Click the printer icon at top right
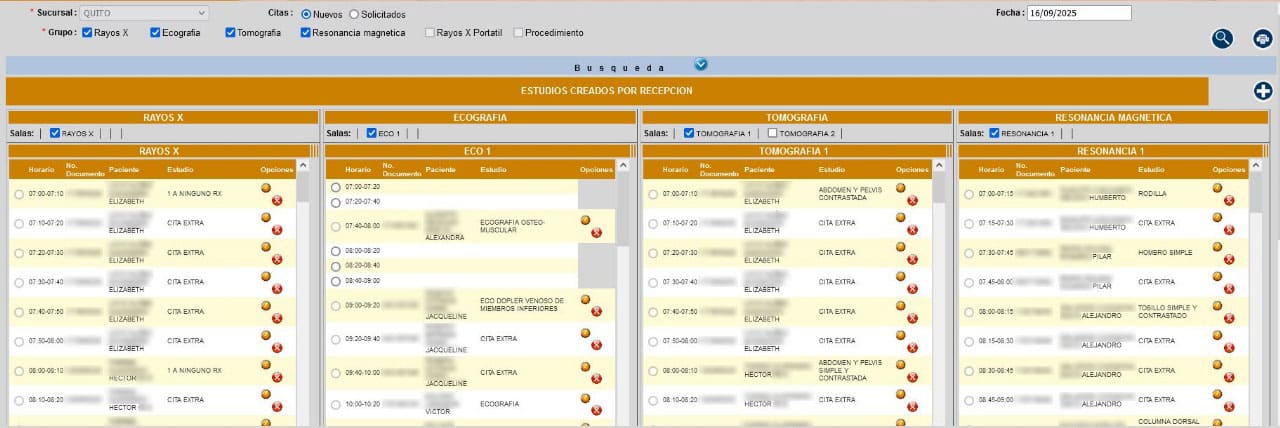Screen dimensions: 1280x428 point(1263,39)
